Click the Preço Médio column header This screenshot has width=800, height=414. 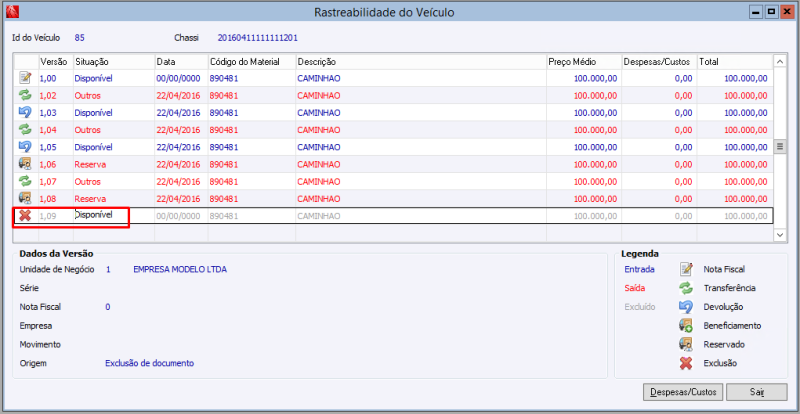point(584,61)
